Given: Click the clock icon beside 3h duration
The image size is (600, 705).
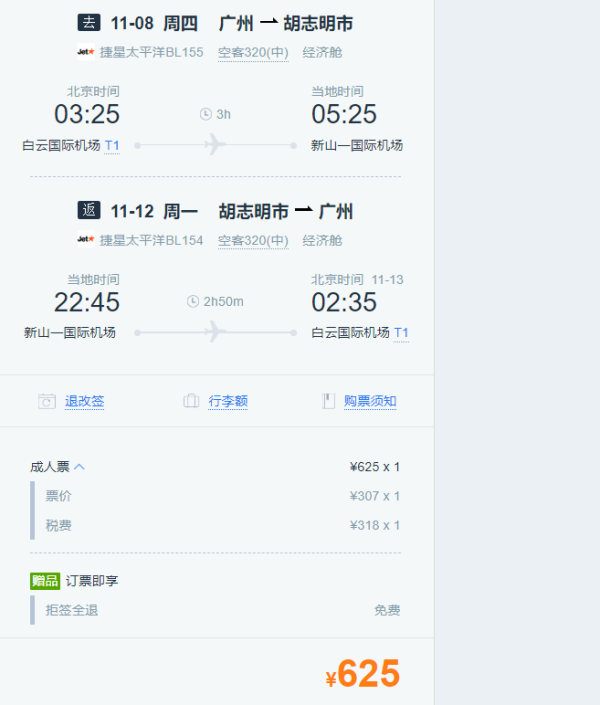Looking at the screenshot, I should coord(206,114).
